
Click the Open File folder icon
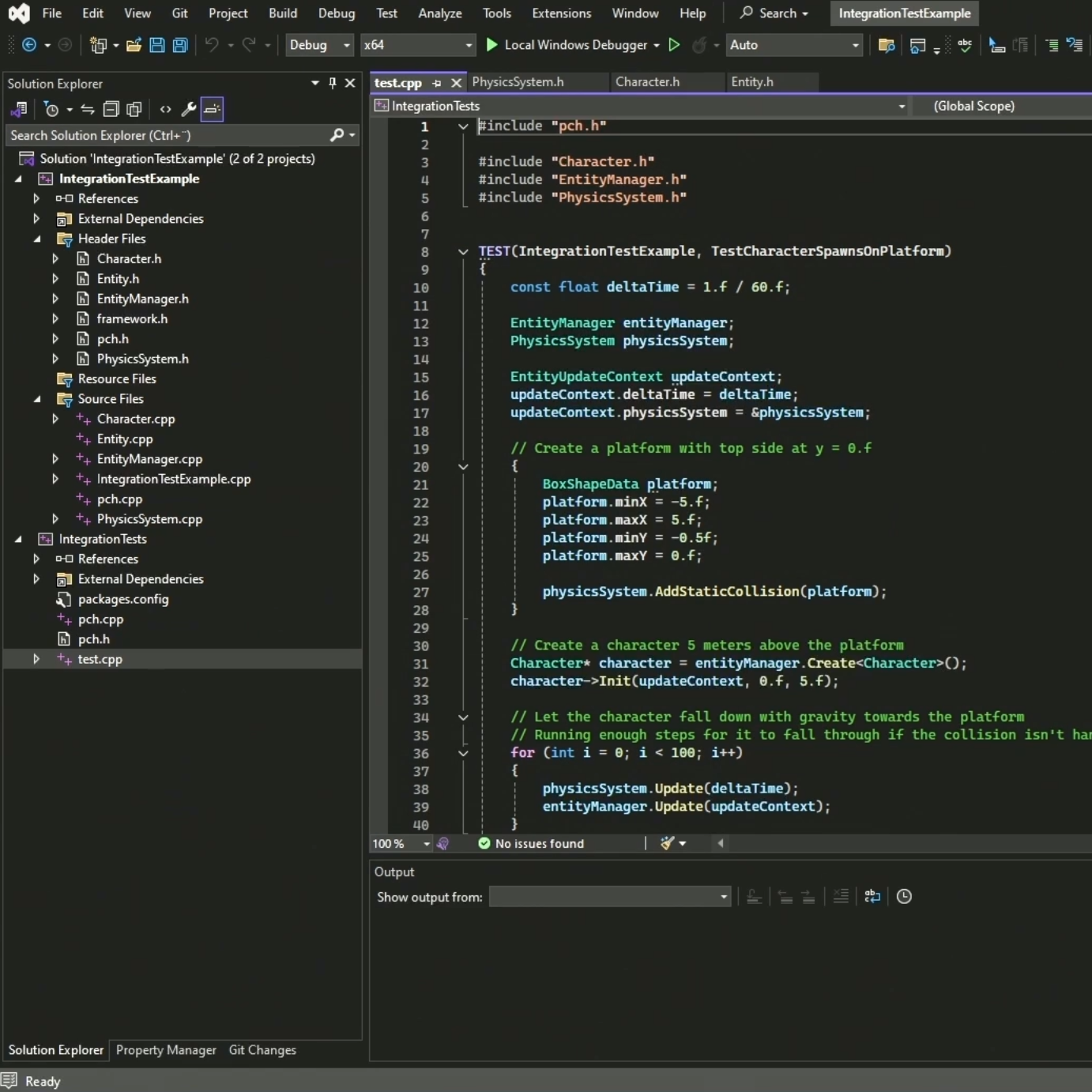[x=134, y=45]
